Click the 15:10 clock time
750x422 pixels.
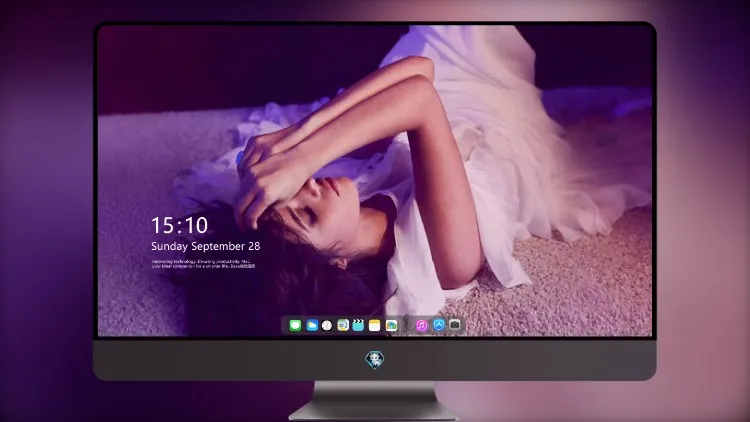coord(180,225)
